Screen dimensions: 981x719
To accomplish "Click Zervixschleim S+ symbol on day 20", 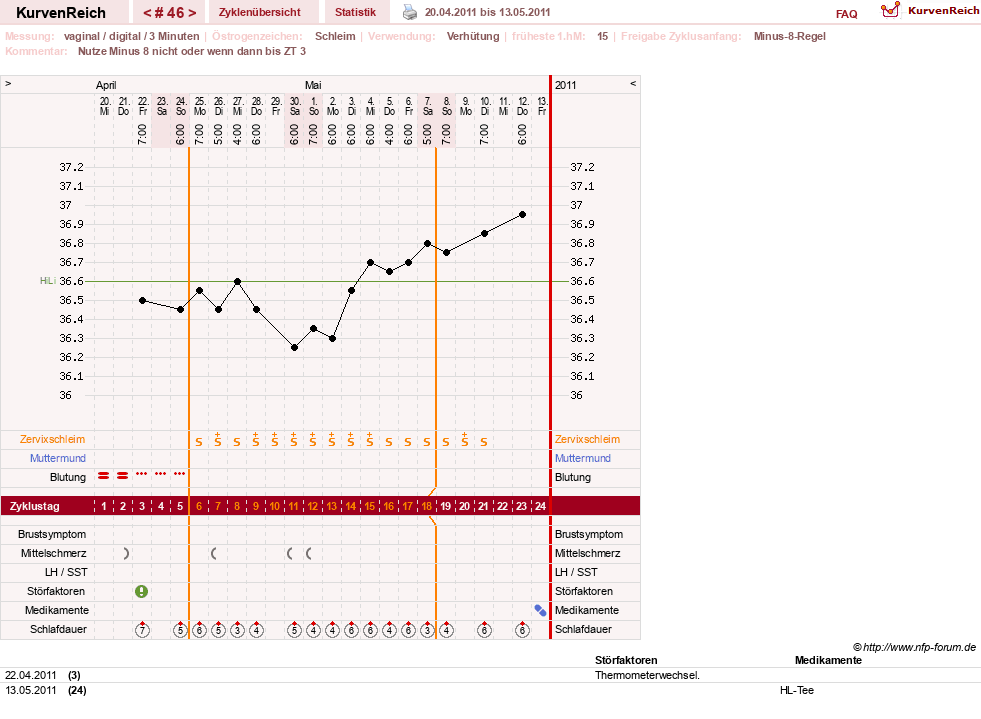I will (x=465, y=439).
